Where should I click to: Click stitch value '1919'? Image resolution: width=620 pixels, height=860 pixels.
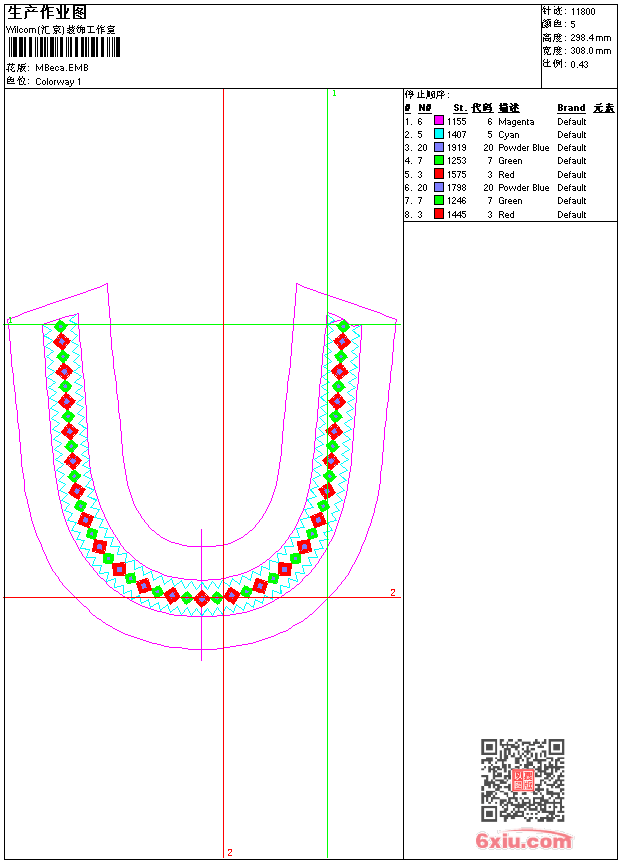[x=456, y=148]
